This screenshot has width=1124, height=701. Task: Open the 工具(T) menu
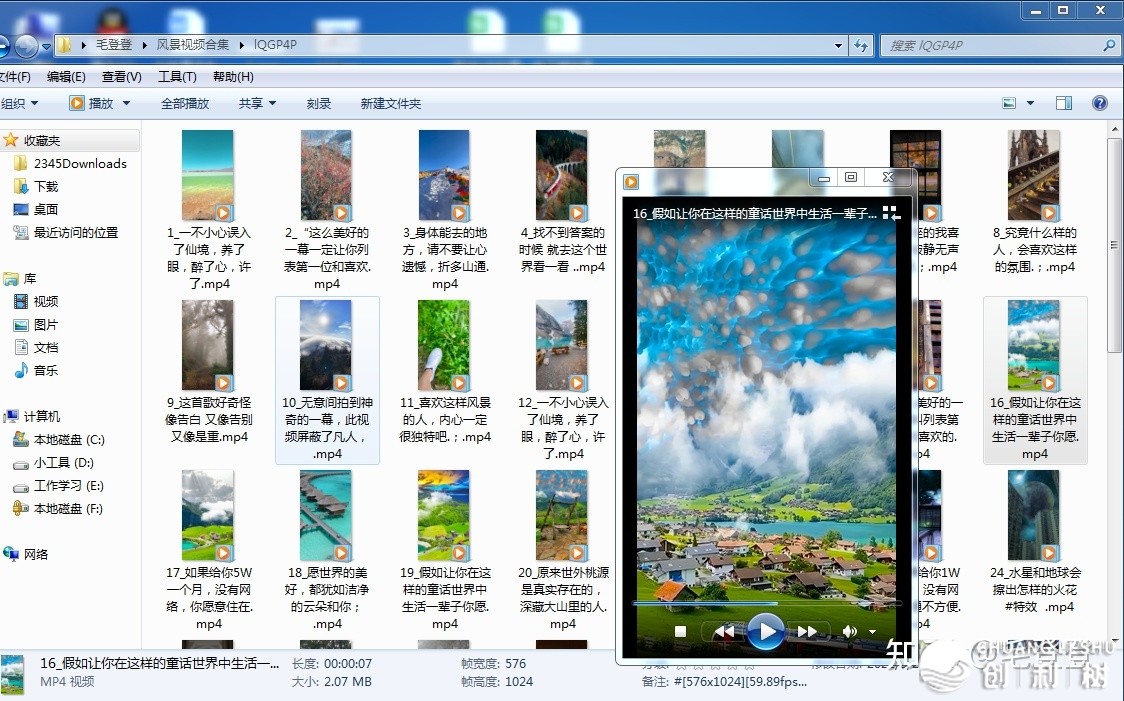click(x=177, y=77)
